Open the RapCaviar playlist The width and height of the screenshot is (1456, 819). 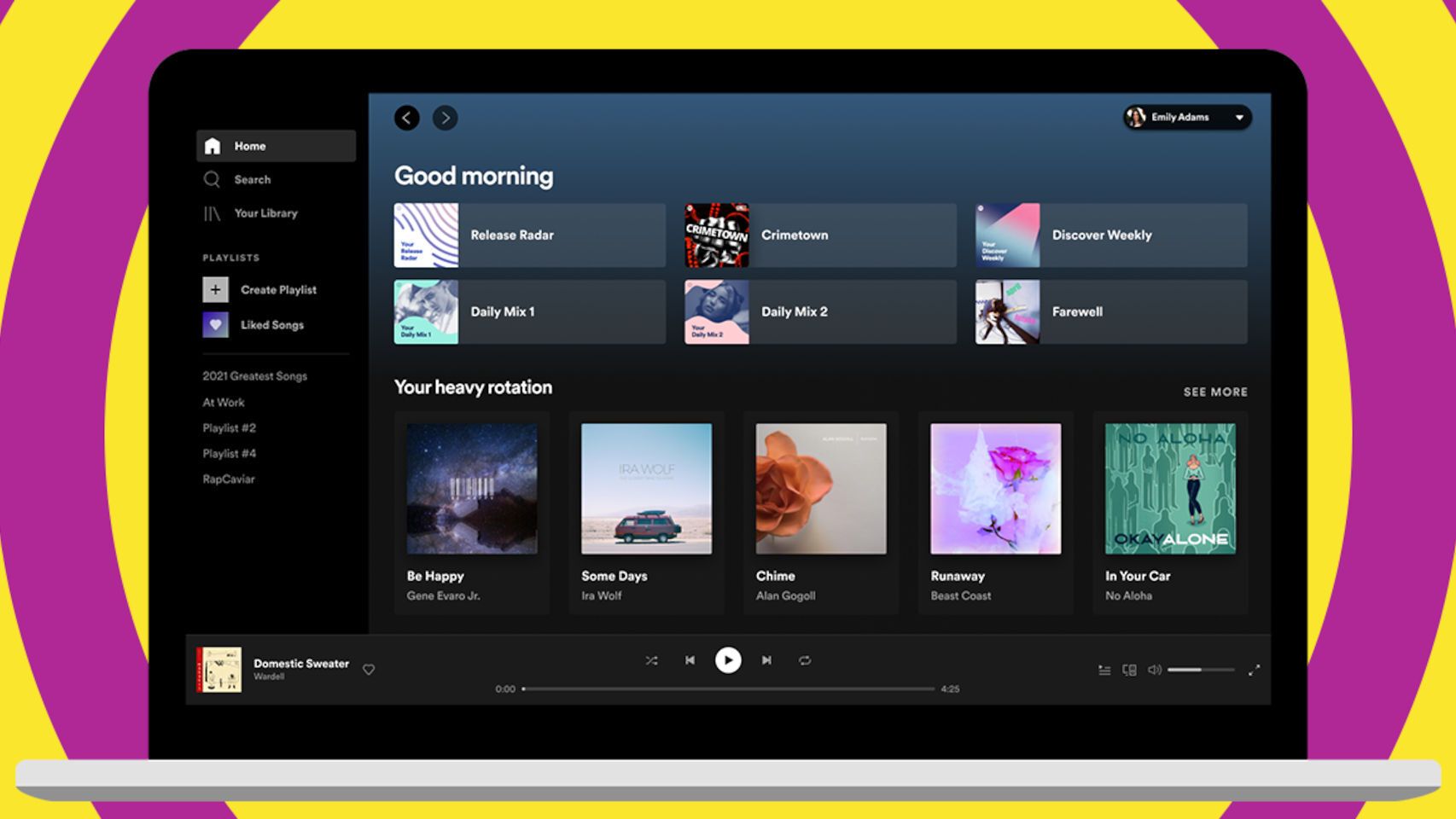click(229, 479)
